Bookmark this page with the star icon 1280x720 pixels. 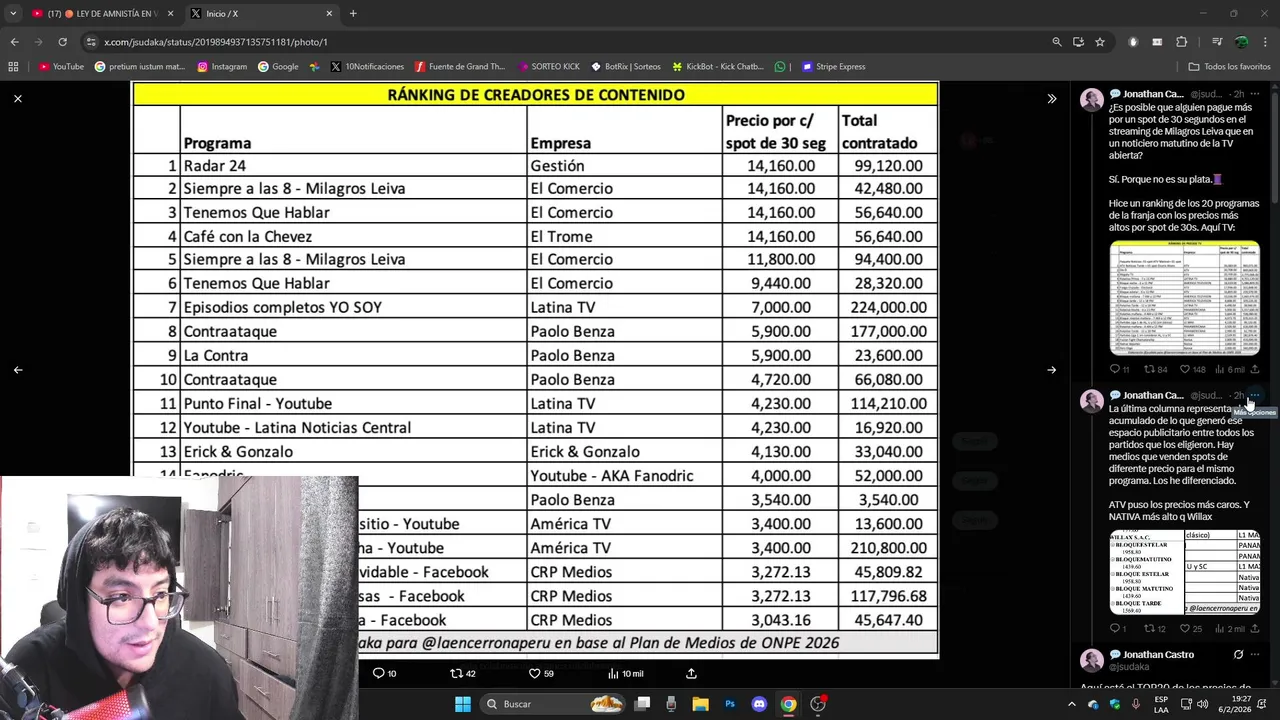[x=1100, y=42]
